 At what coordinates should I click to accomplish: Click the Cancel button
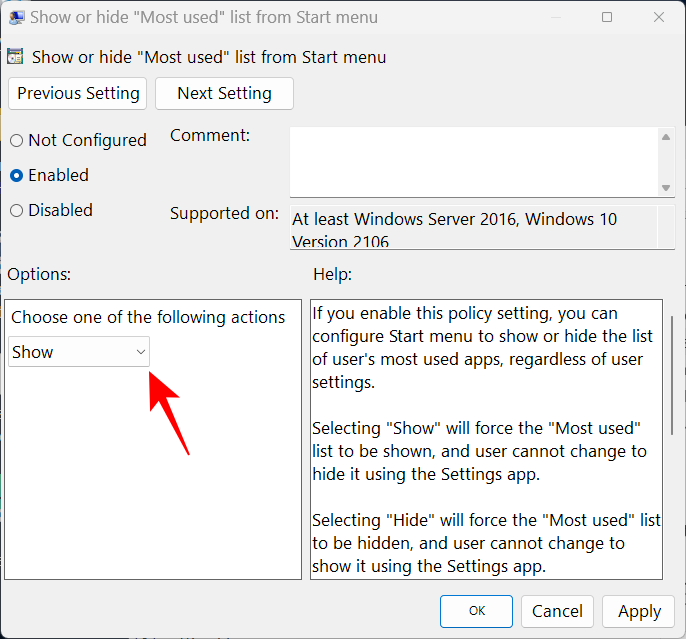click(557, 611)
